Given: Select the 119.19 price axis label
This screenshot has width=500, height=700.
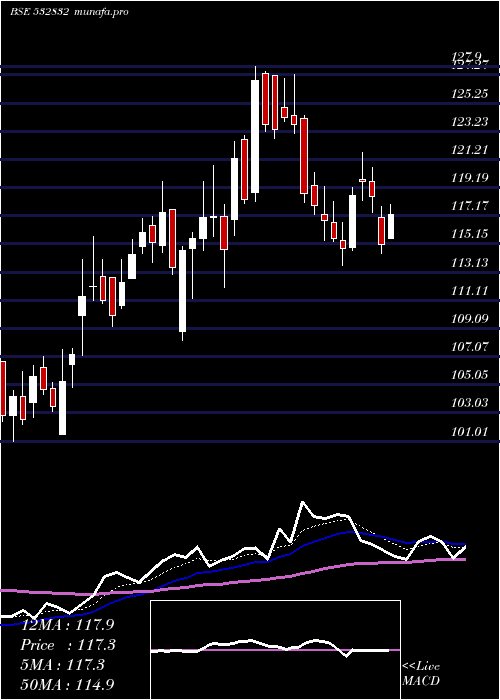Looking at the screenshot, I should [469, 178].
